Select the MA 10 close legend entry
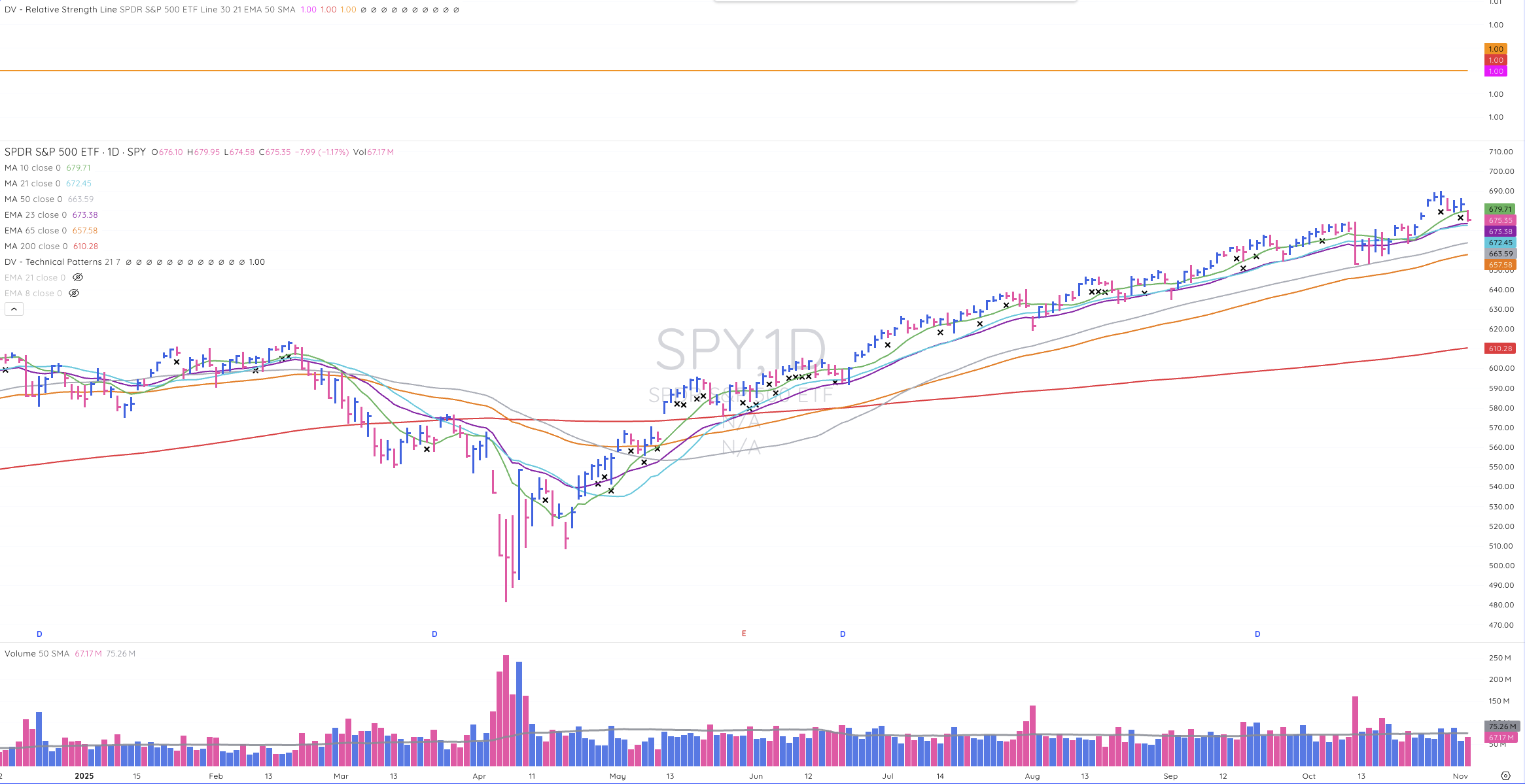 click(29, 167)
